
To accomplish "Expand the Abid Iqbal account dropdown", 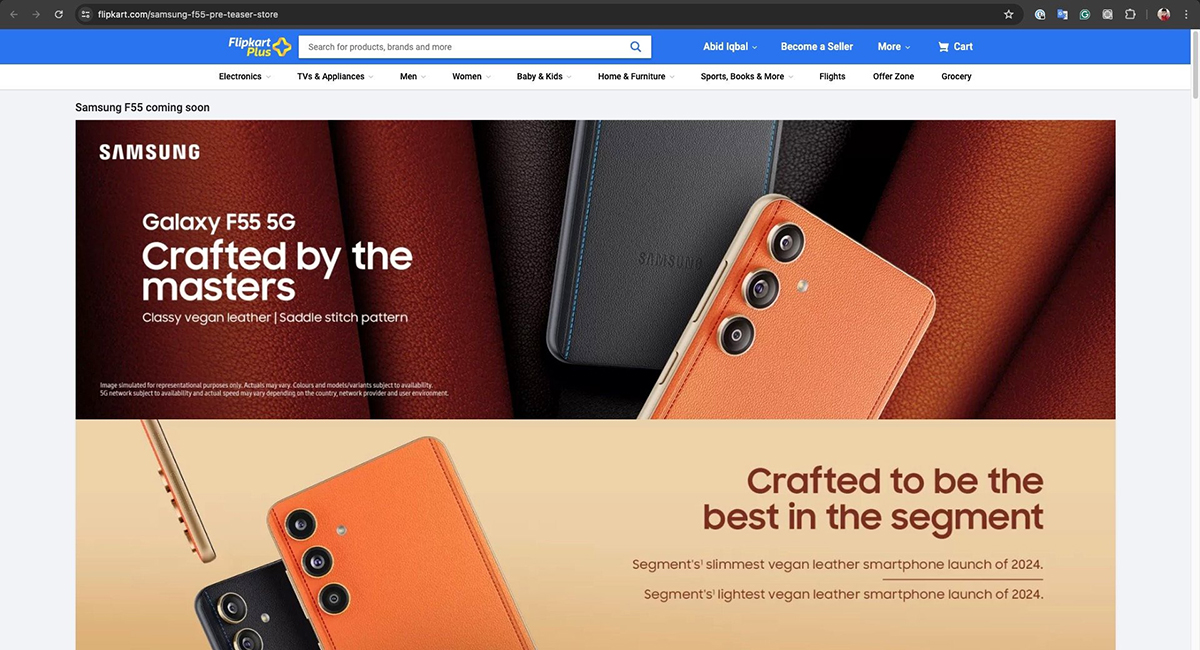I will tap(730, 47).
